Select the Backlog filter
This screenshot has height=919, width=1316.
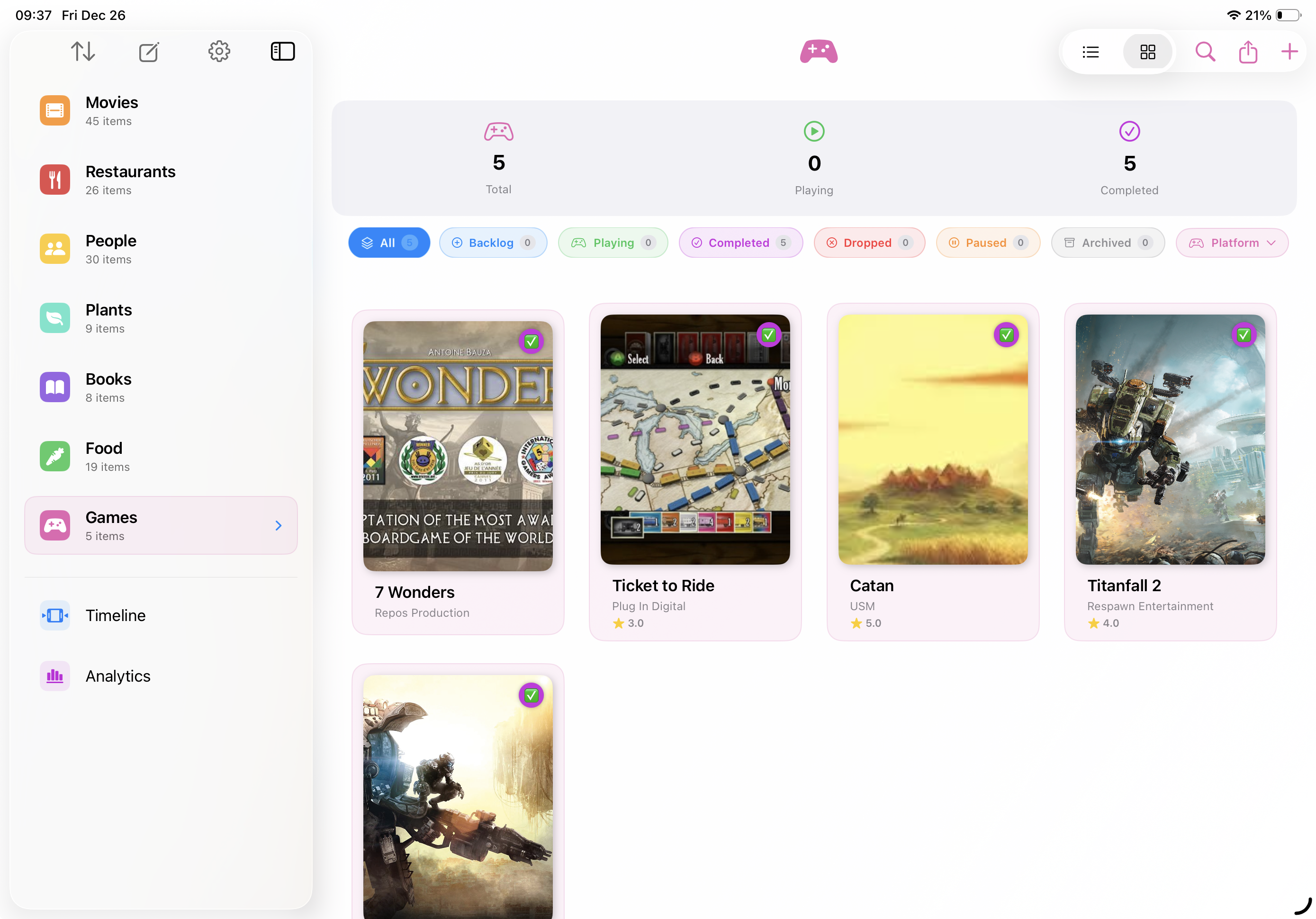493,243
